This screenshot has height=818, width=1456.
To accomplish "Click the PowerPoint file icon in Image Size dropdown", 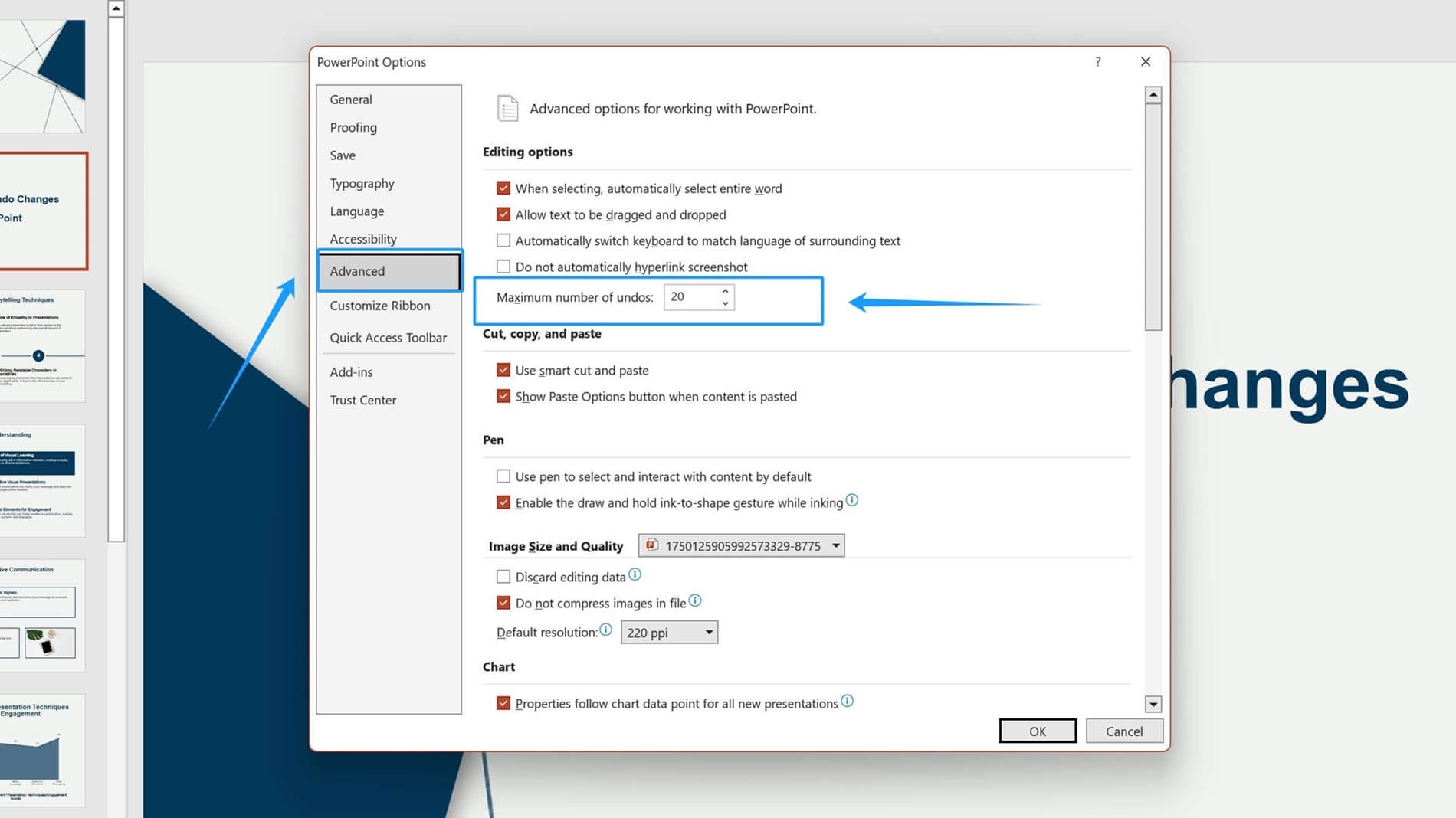I will click(652, 545).
